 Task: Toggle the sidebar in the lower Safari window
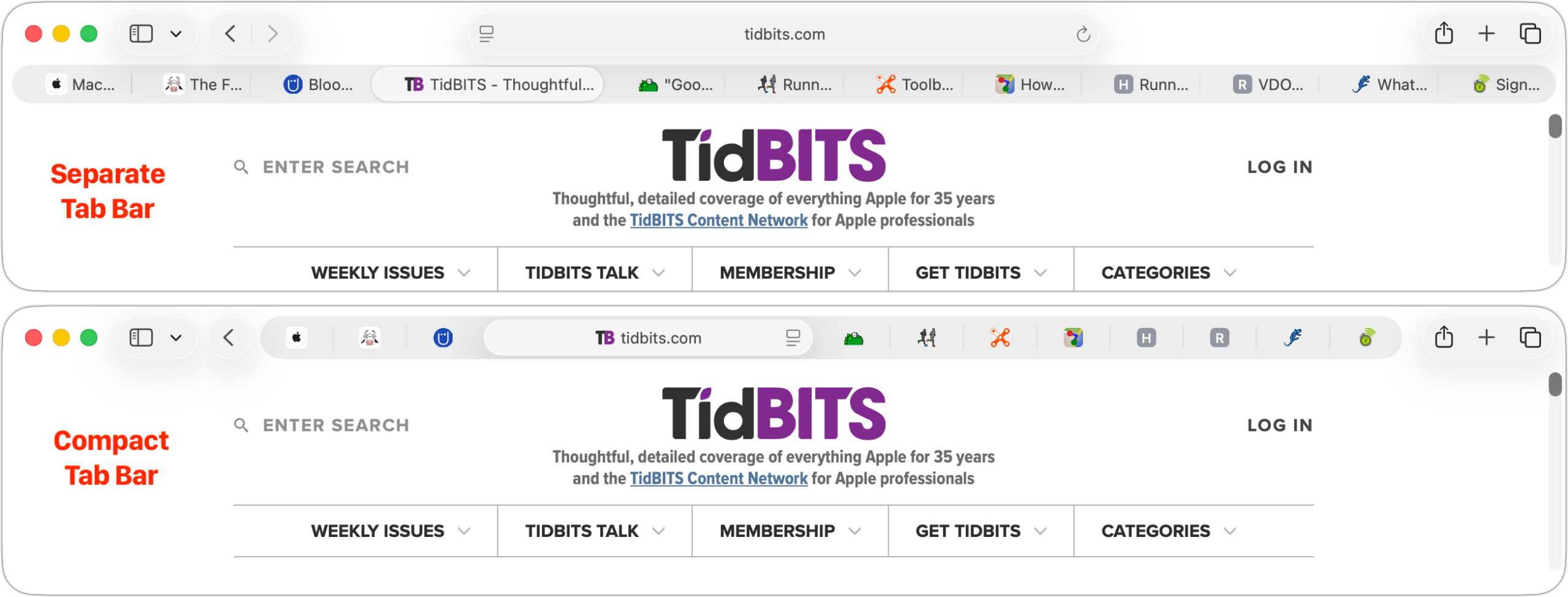(141, 338)
